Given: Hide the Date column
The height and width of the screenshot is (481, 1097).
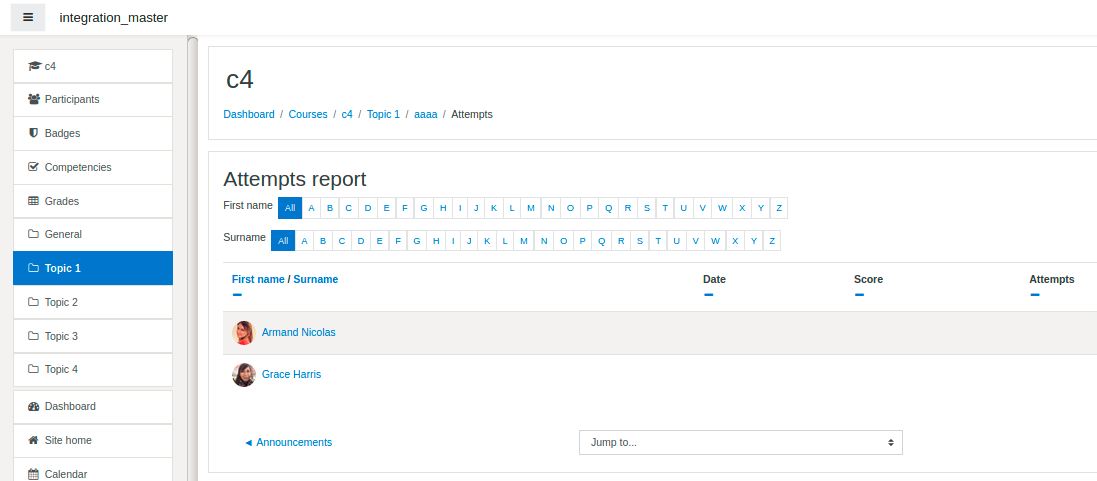Looking at the screenshot, I should coord(709,294).
